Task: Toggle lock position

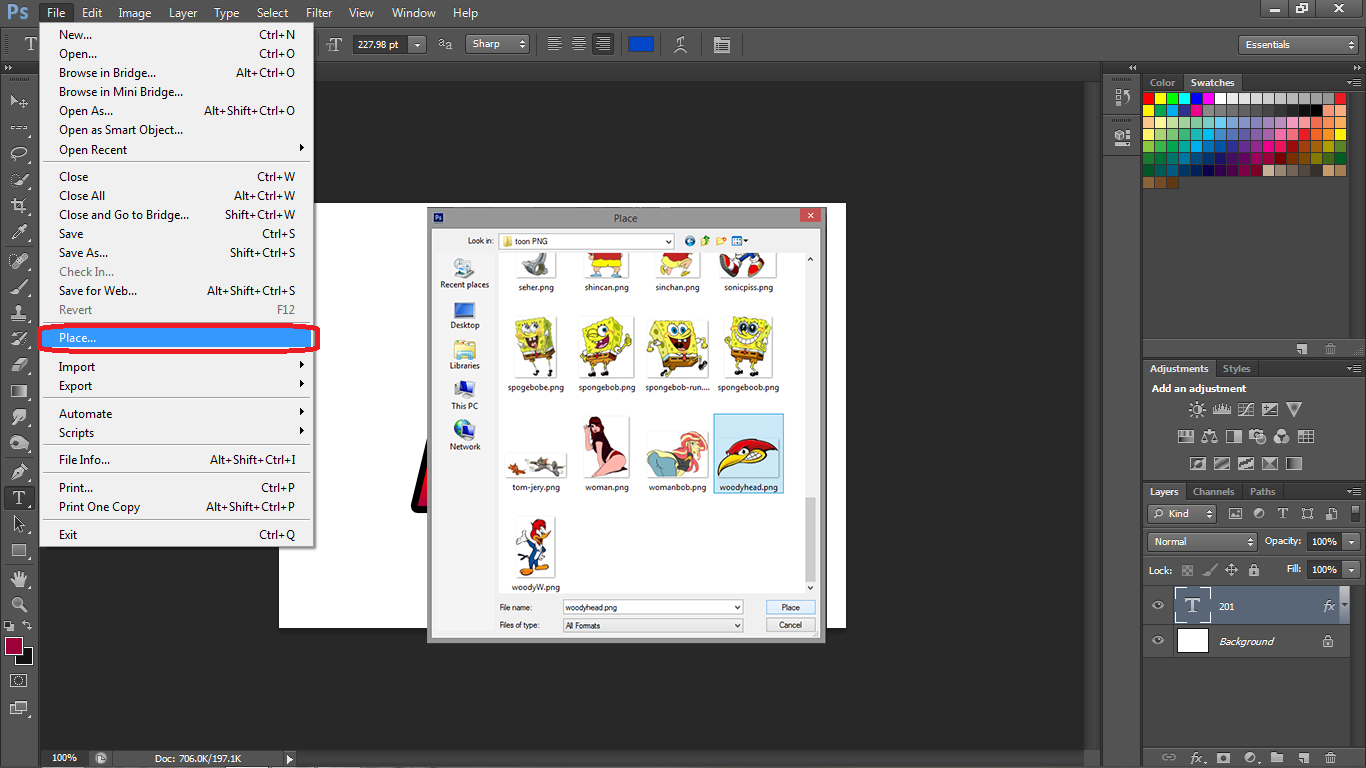Action: click(1232, 570)
